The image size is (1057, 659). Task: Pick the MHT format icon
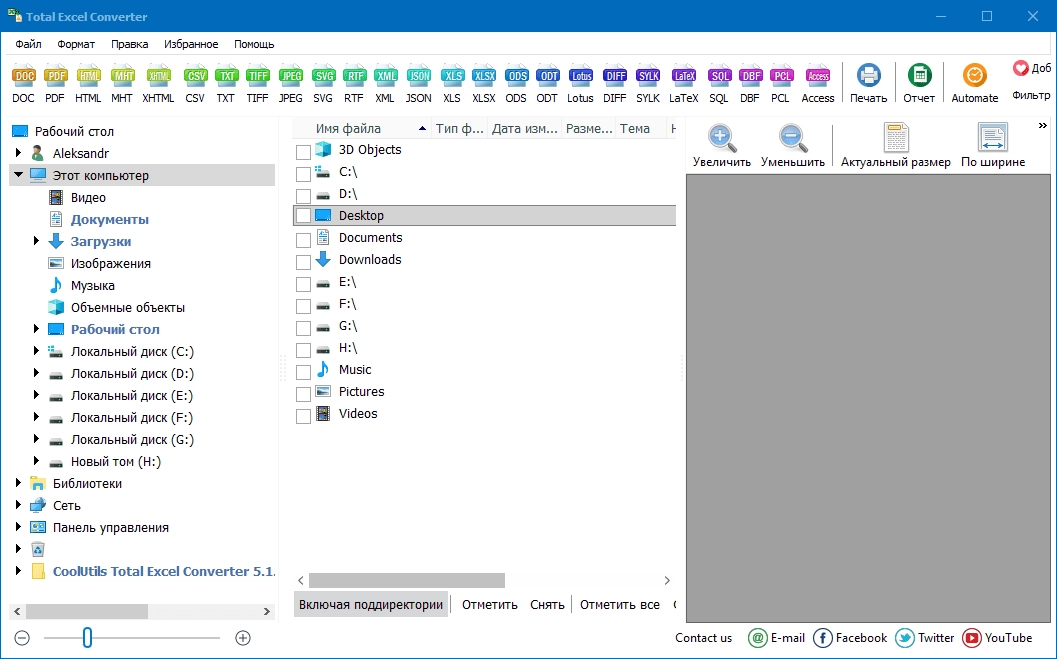(122, 84)
